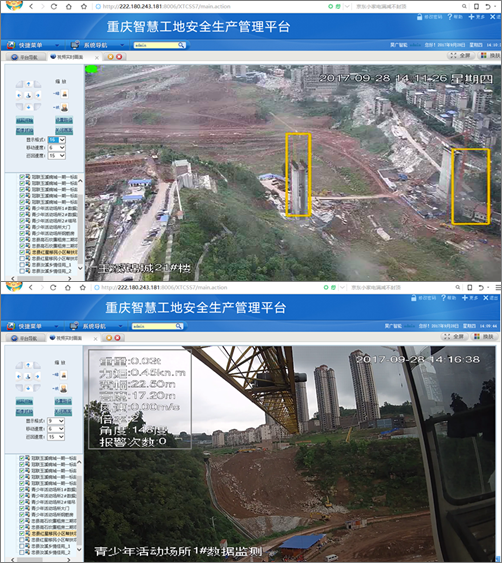Tick the 思源汝溪乡情信用_1 checkbox beside 21#楼 feed
The image size is (502, 563).
tap(22, 265)
